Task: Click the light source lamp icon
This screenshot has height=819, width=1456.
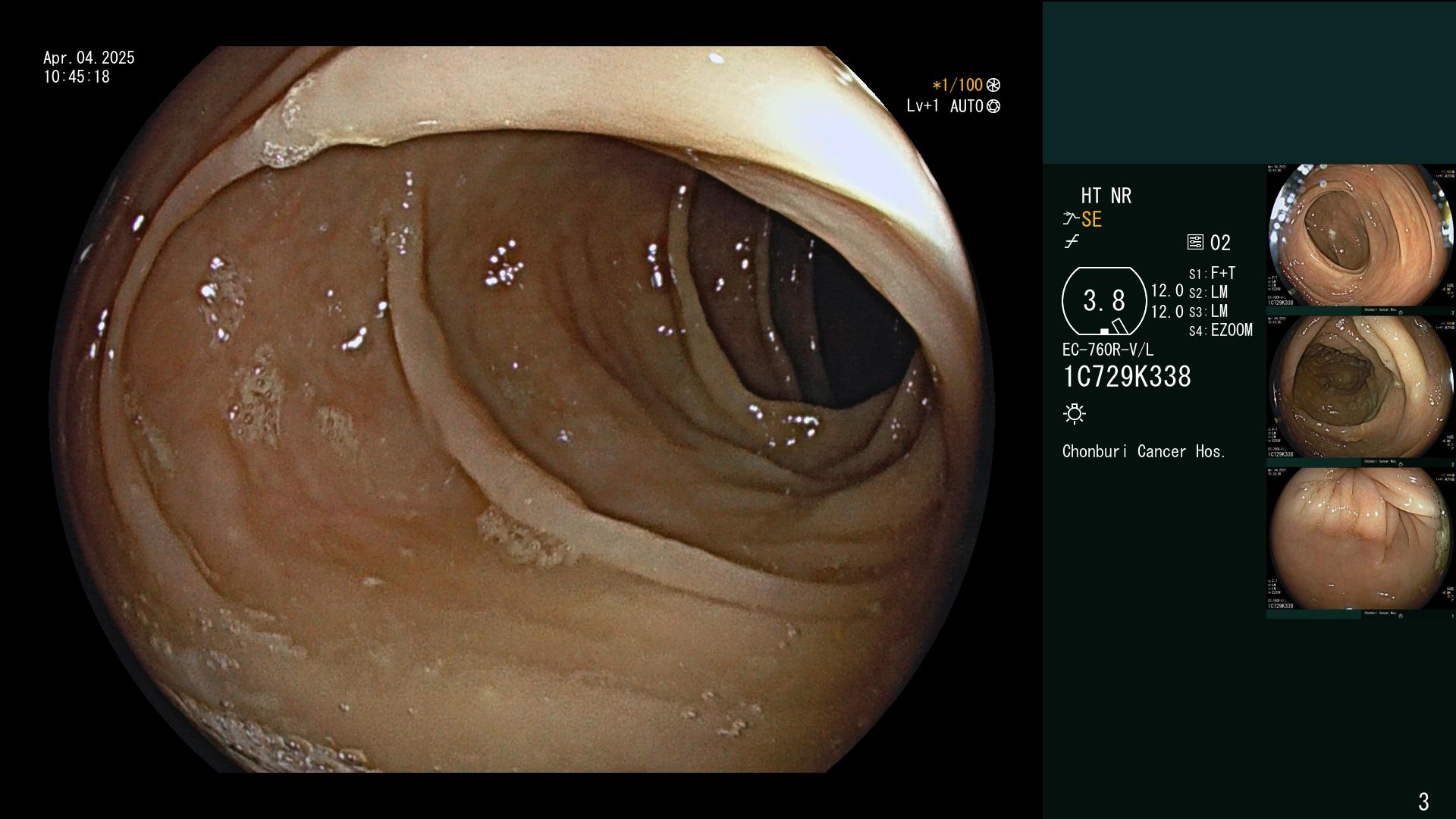Action: pyautogui.click(x=1075, y=413)
